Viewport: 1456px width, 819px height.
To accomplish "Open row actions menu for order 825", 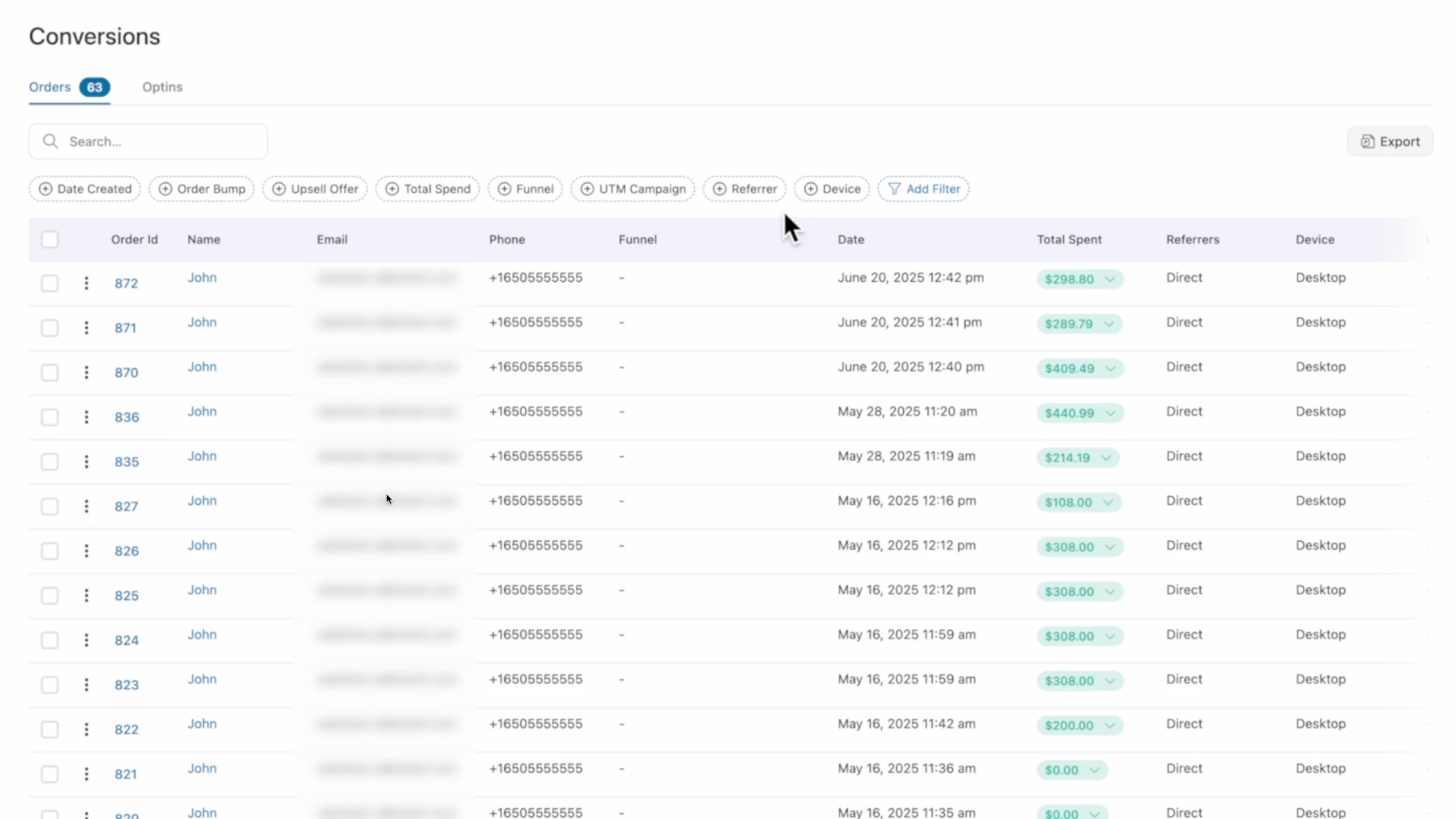I will (86, 596).
